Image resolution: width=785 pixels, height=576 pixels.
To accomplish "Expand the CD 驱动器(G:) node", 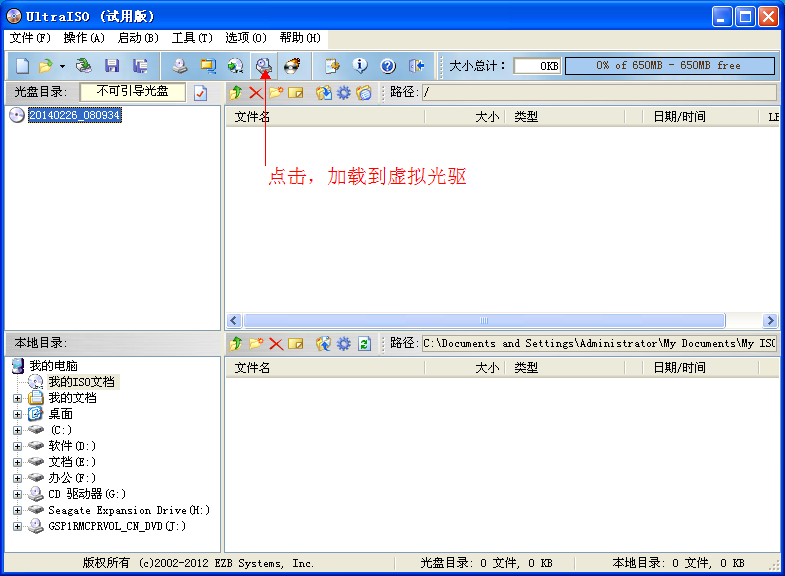I will (18, 494).
